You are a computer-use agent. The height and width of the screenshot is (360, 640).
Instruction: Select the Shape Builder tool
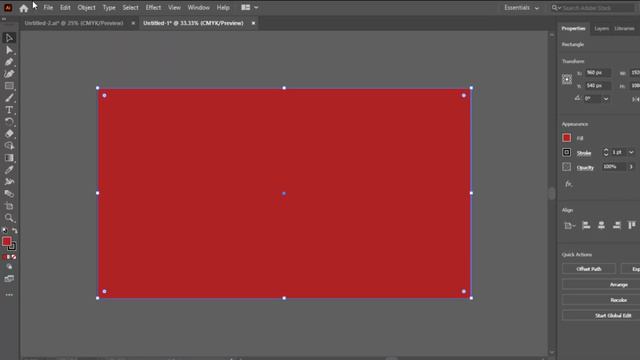coord(9,146)
